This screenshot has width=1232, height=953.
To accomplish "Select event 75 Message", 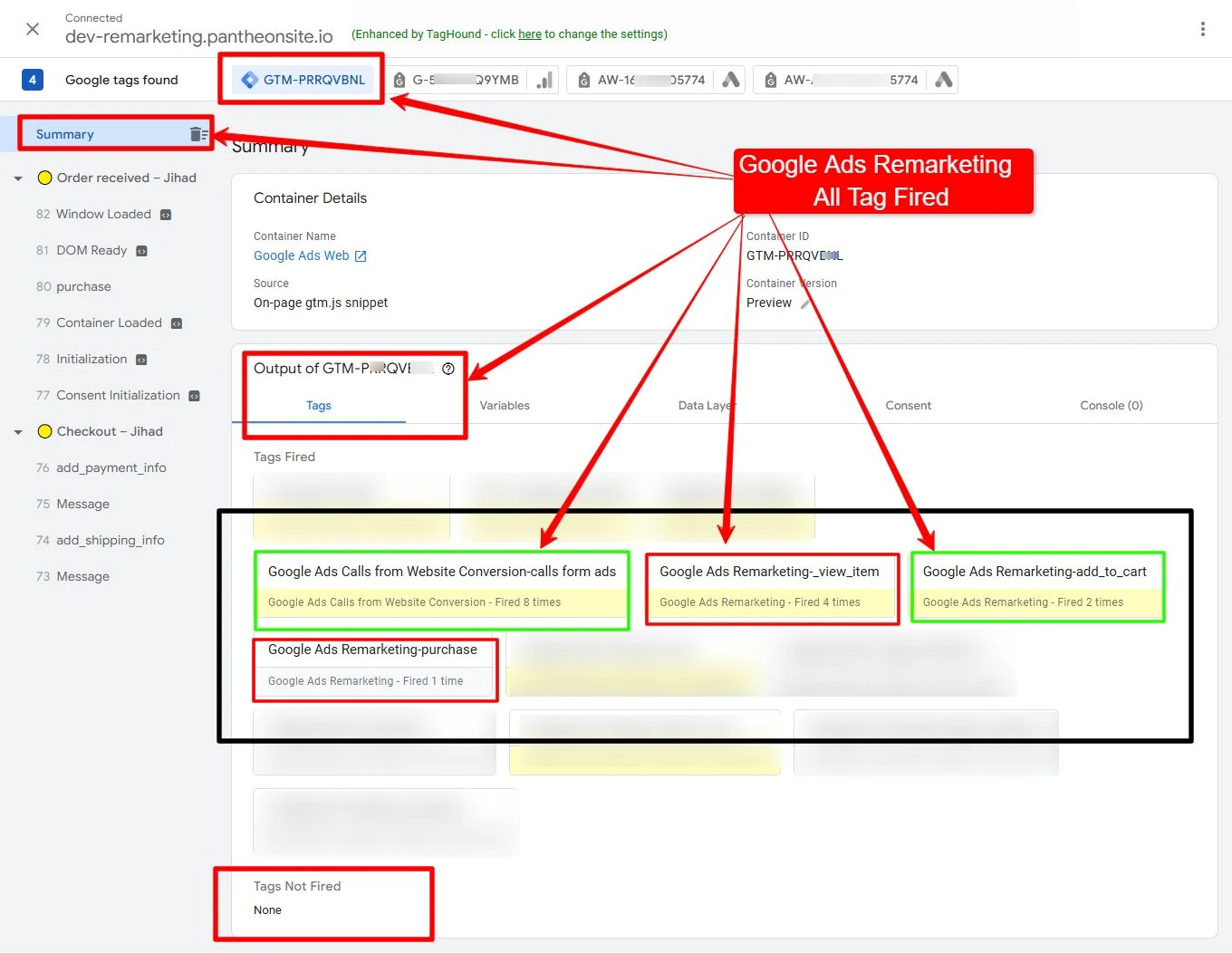I will [x=73, y=504].
